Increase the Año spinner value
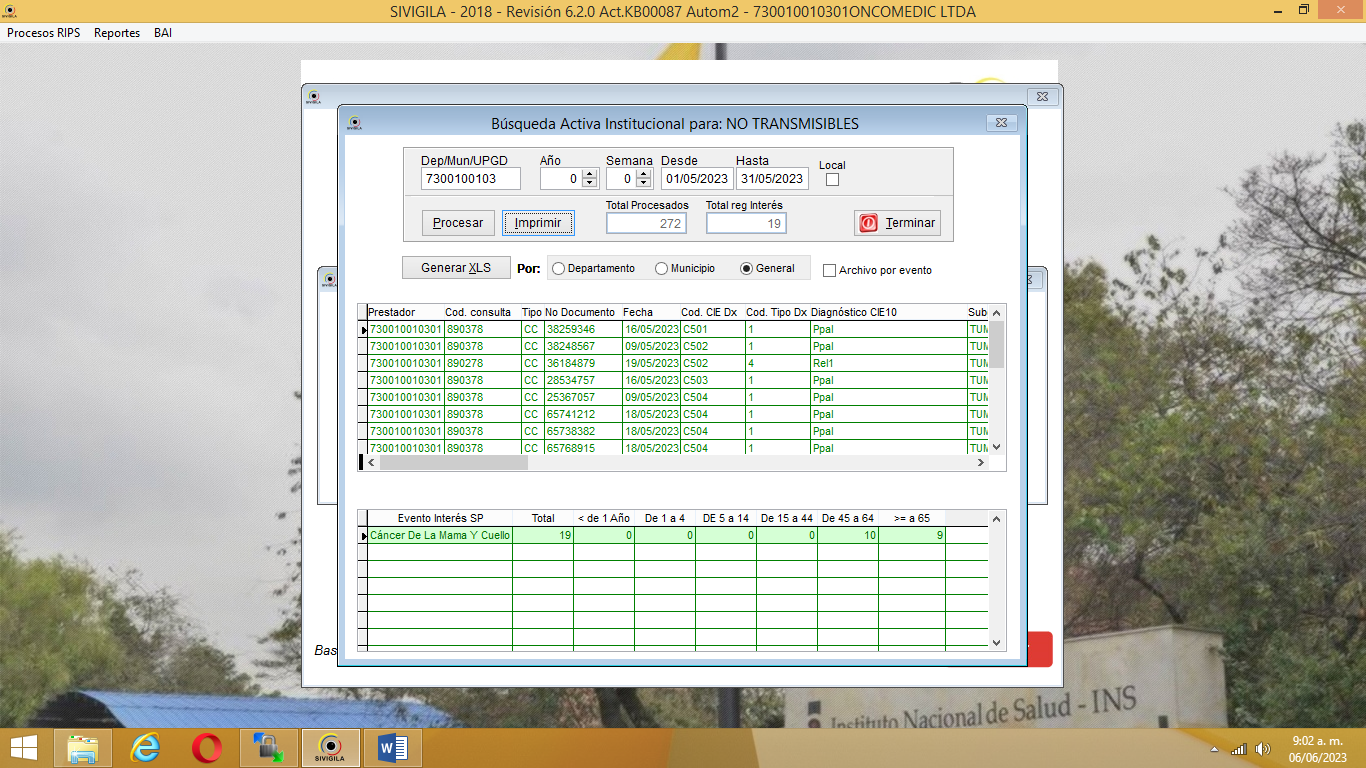Image resolution: width=1366 pixels, height=768 pixels. (589, 174)
